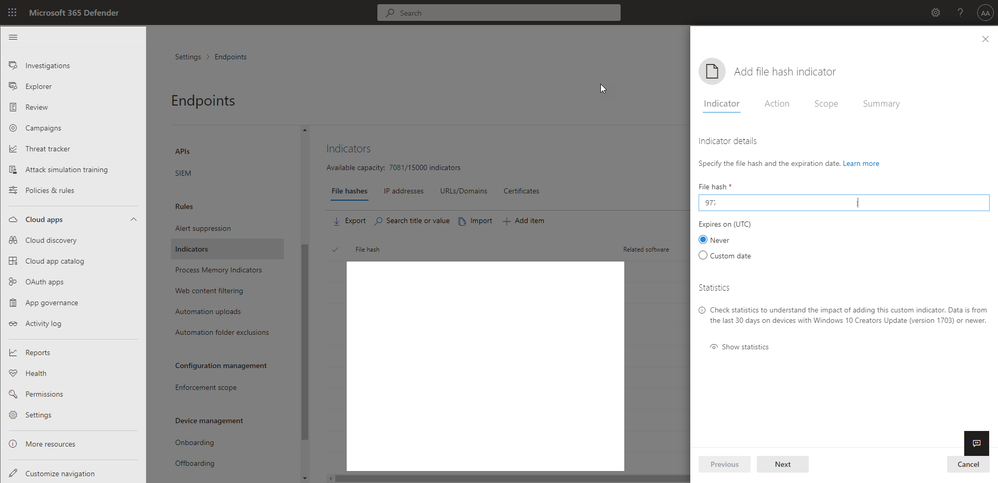This screenshot has width=998, height=483.
Task: Open Alert suppression settings
Action: [203, 228]
